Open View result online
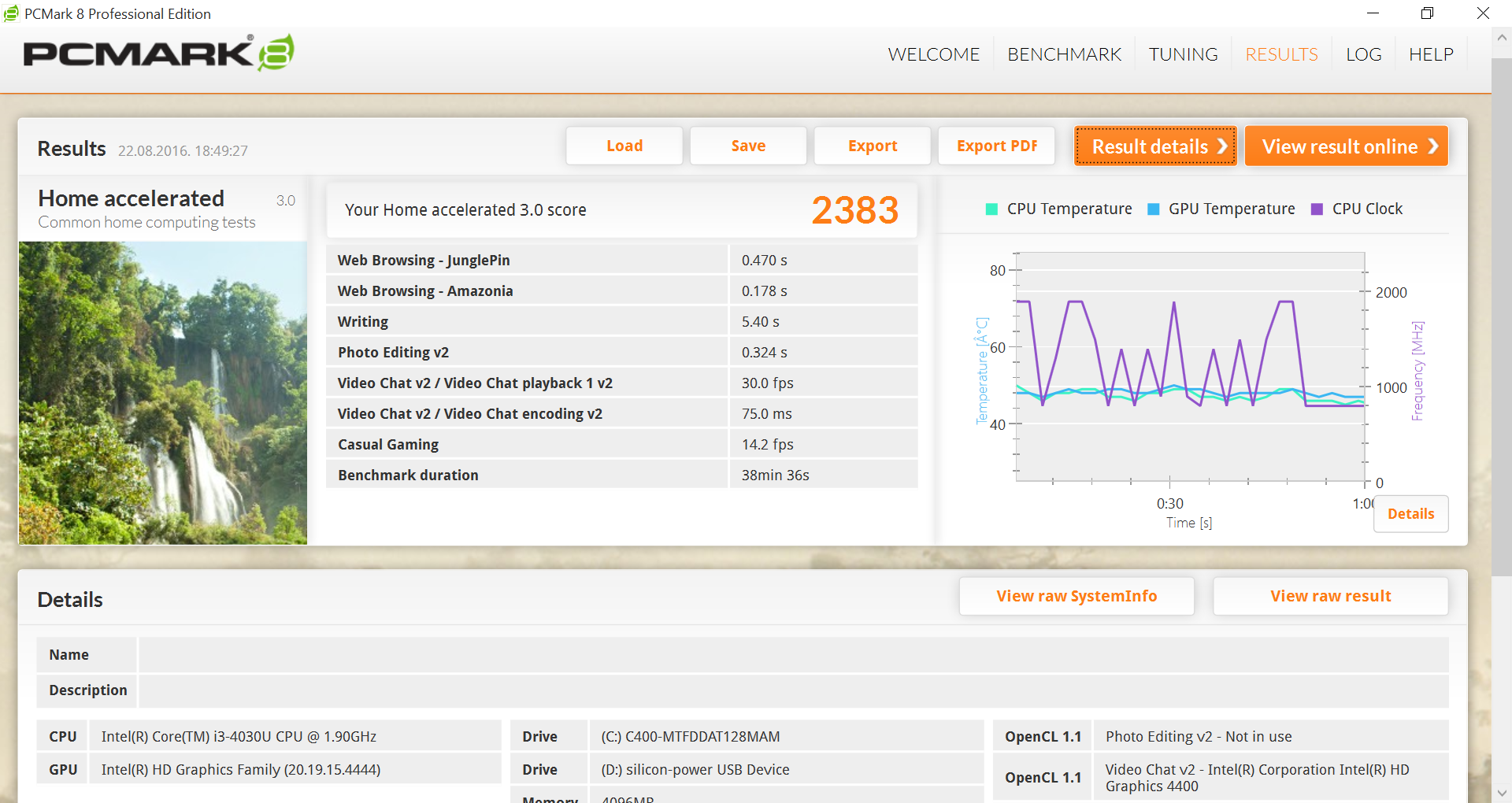 pyautogui.click(x=1346, y=146)
